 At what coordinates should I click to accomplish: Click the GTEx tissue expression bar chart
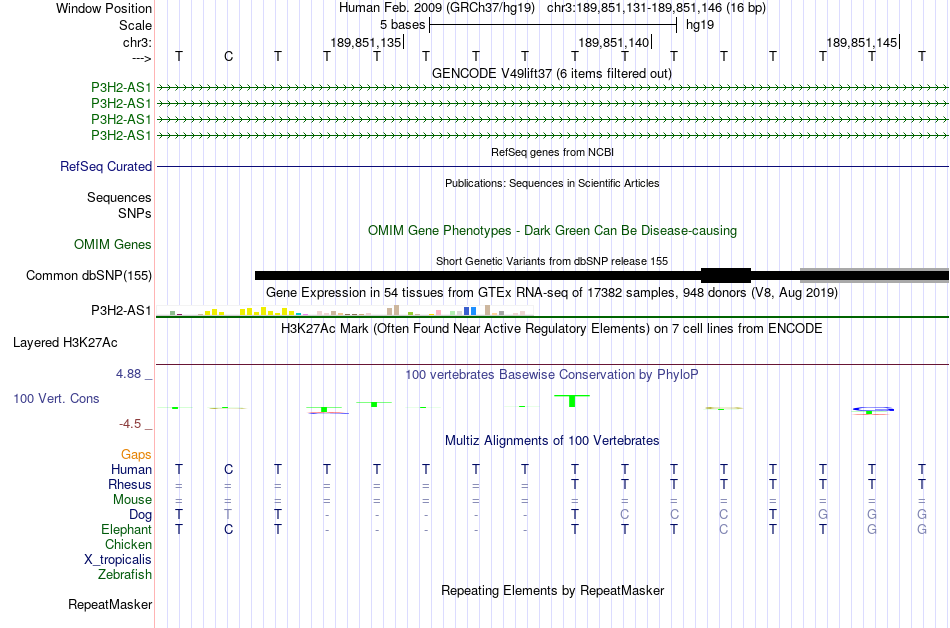345,311
